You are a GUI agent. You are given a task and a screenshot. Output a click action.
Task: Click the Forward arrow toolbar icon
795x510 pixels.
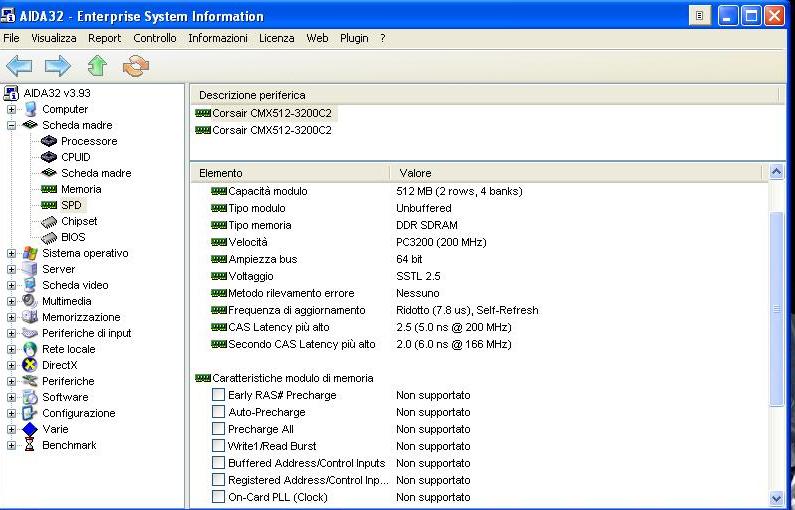coord(58,66)
